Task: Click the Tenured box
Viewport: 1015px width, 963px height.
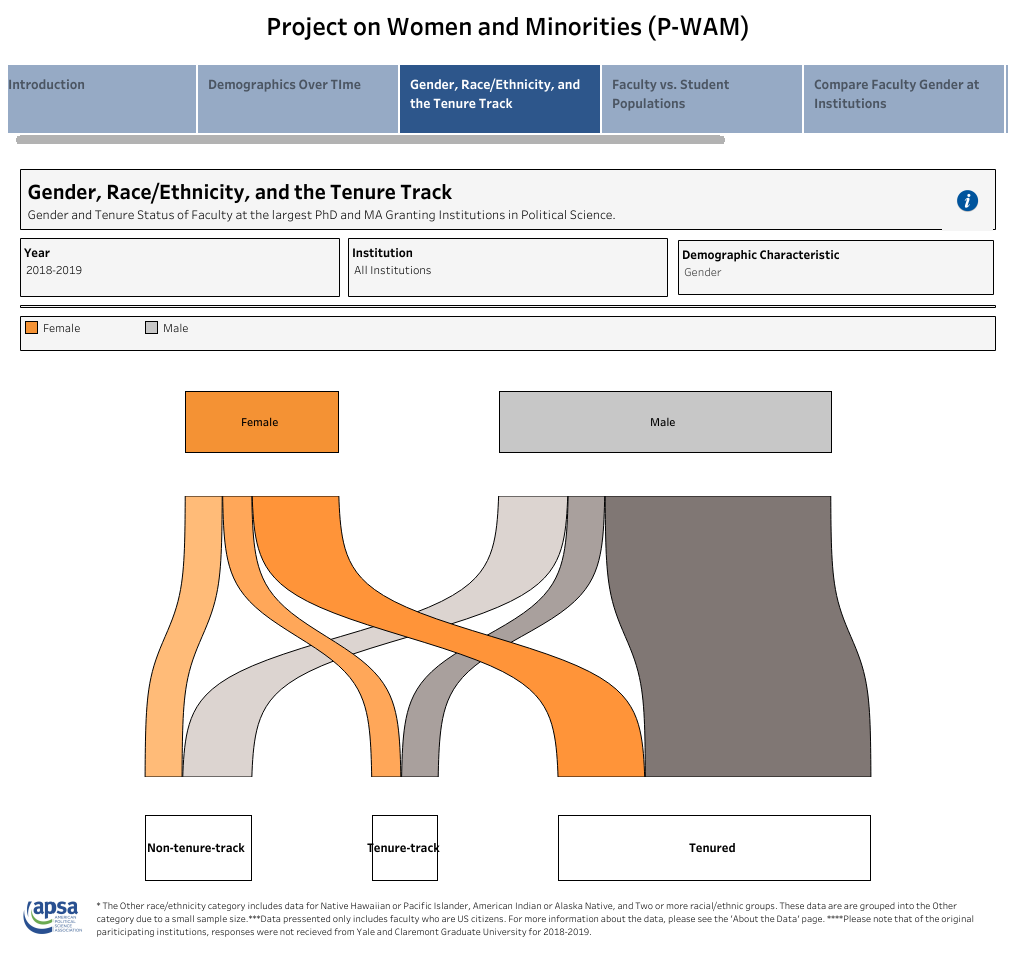Action: click(x=713, y=848)
